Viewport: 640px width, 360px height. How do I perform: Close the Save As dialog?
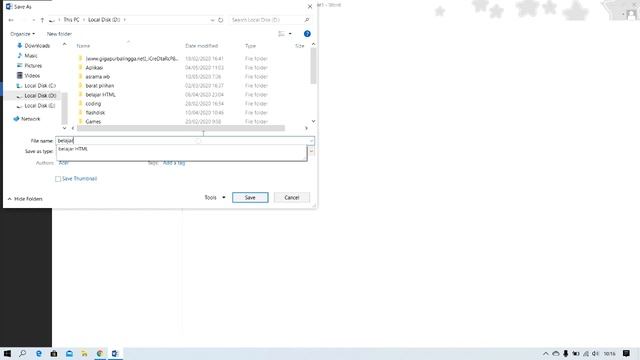[310, 7]
